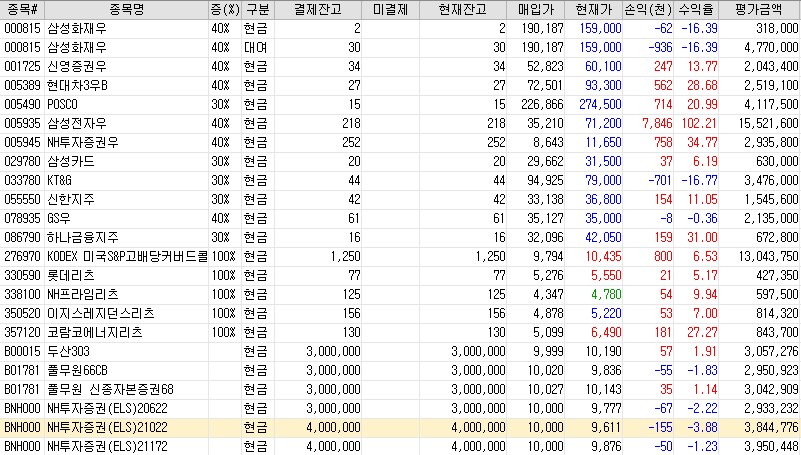
Task: Sort by the 결제잔고 column header
Action: pyautogui.click(x=318, y=10)
